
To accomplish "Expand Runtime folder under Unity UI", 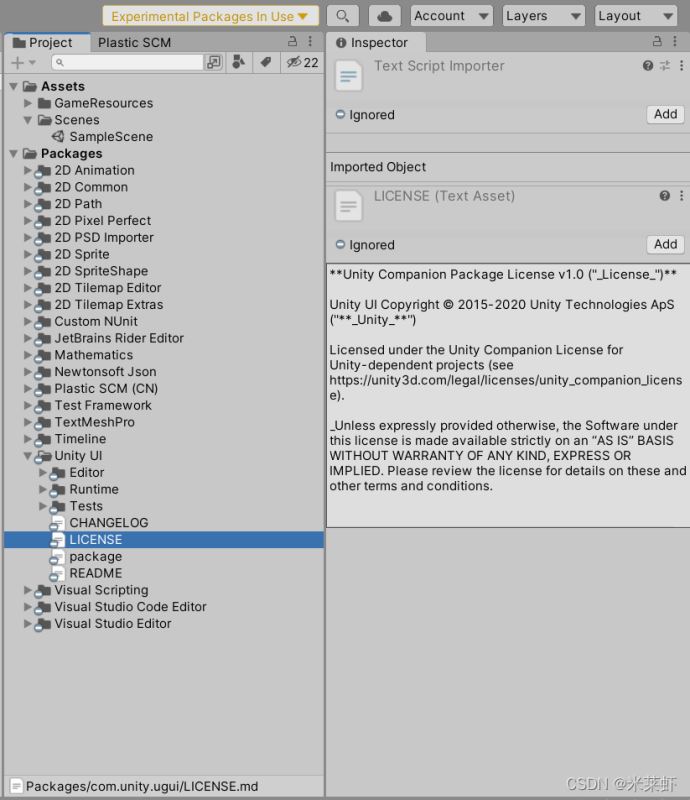I will pyautogui.click(x=43, y=489).
